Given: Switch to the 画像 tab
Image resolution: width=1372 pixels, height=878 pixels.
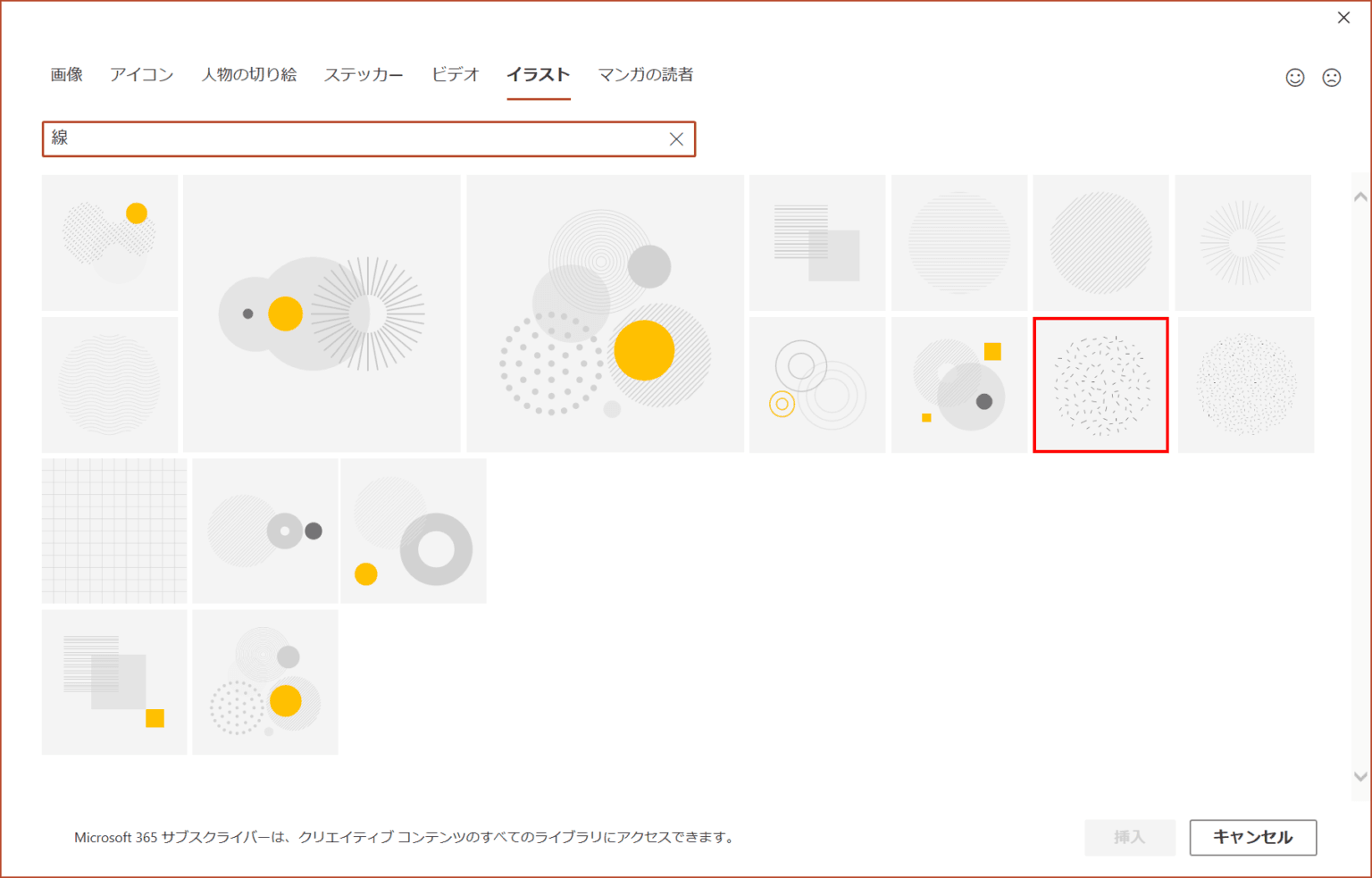Looking at the screenshot, I should pyautogui.click(x=66, y=75).
